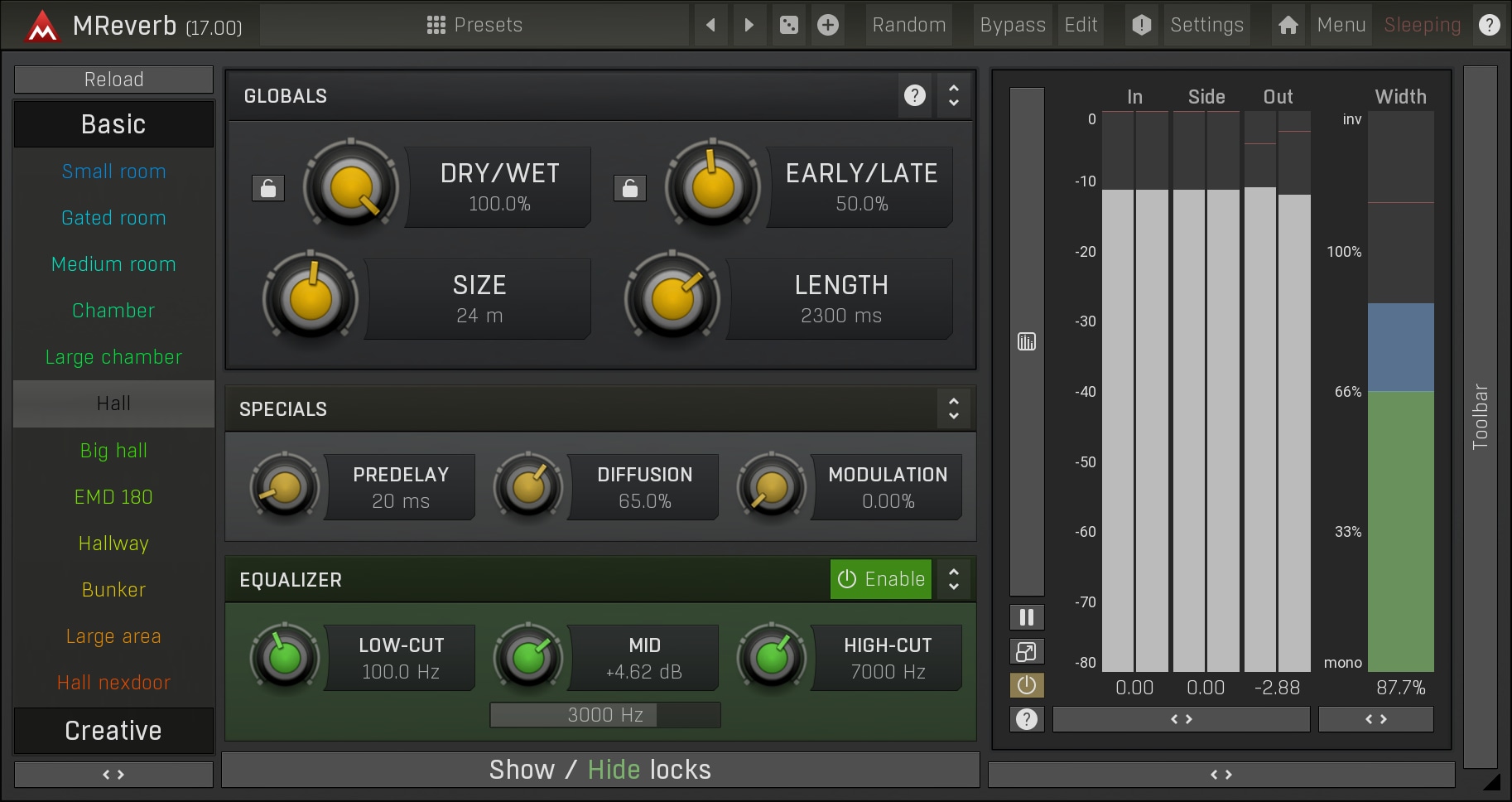The image size is (1512, 802).
Task: Go to next preset arrow
Action: tap(749, 25)
